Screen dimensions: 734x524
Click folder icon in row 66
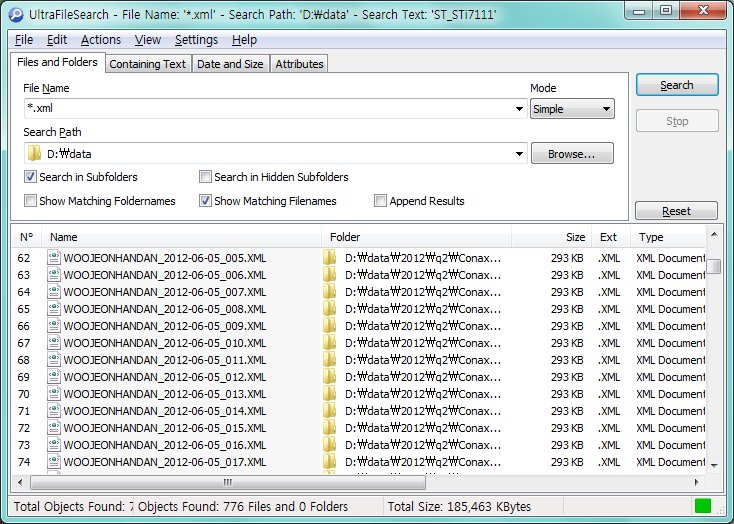click(330, 325)
